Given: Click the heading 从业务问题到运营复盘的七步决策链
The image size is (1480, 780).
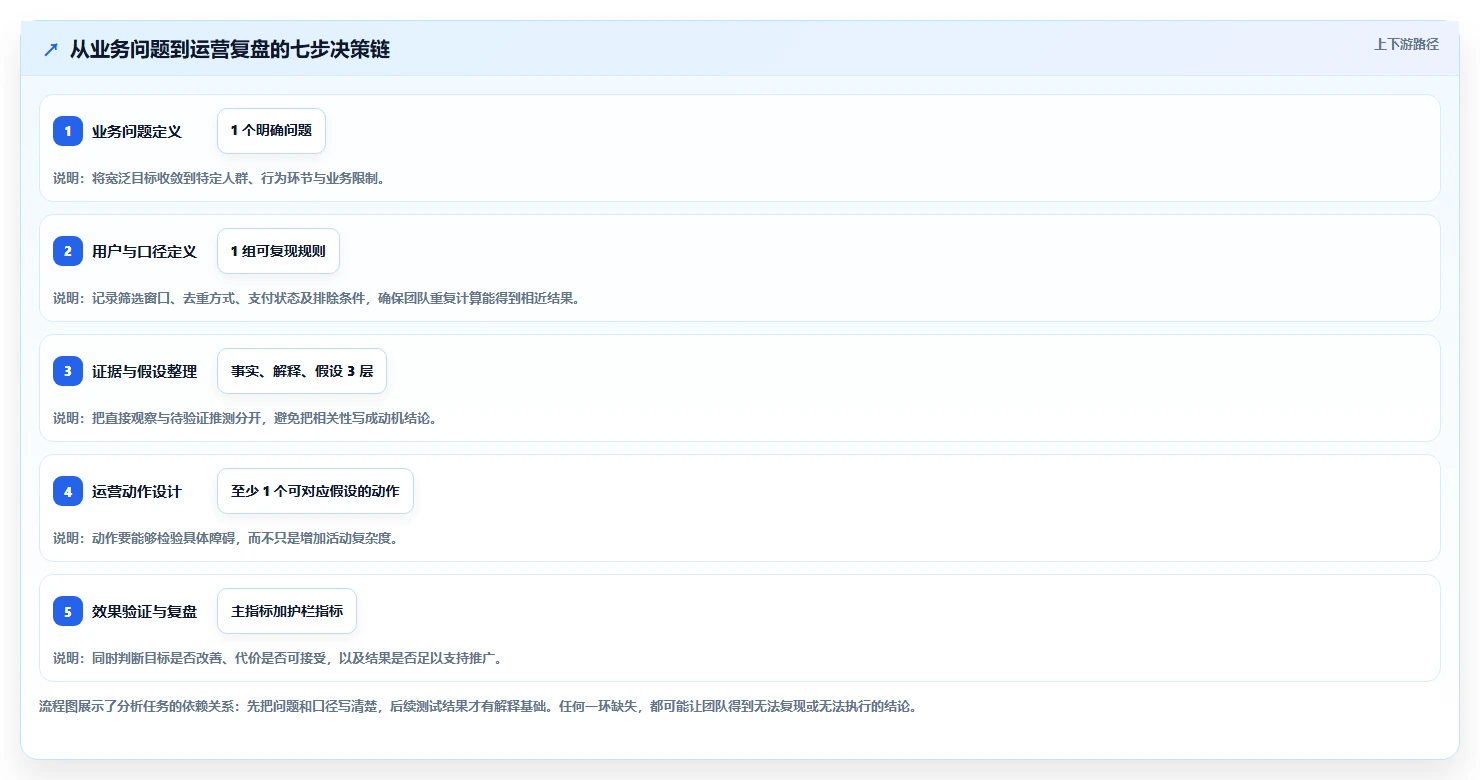Looking at the screenshot, I should point(229,50).
